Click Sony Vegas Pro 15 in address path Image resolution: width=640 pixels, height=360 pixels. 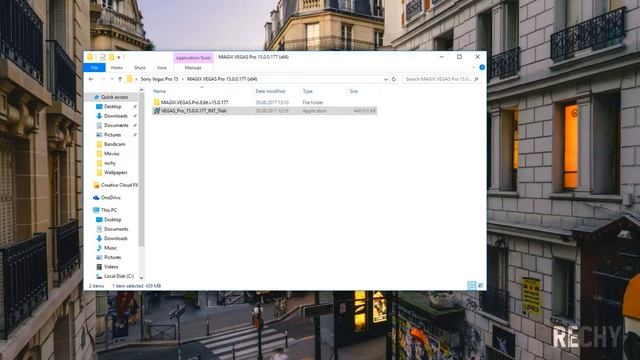[160, 79]
